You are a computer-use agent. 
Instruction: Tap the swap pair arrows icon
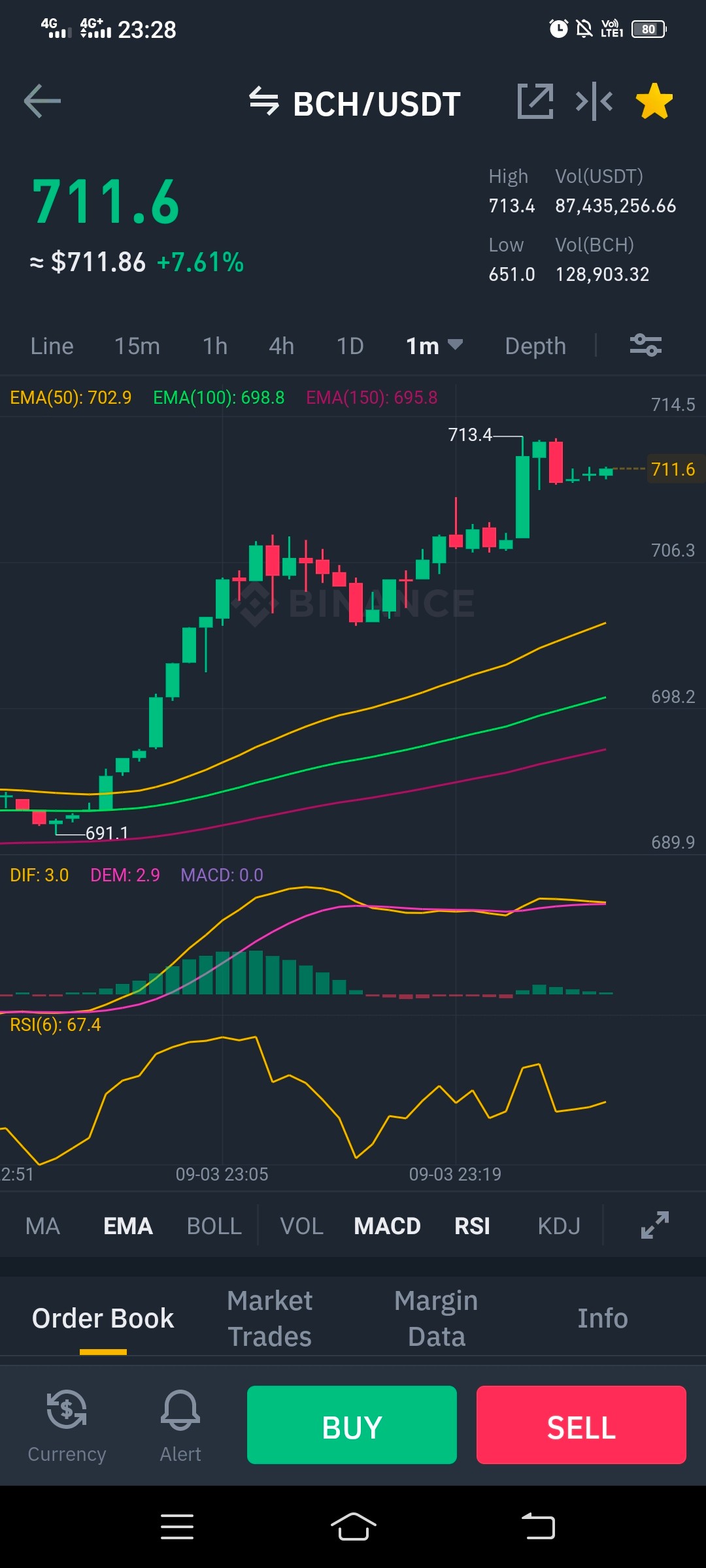tap(264, 102)
